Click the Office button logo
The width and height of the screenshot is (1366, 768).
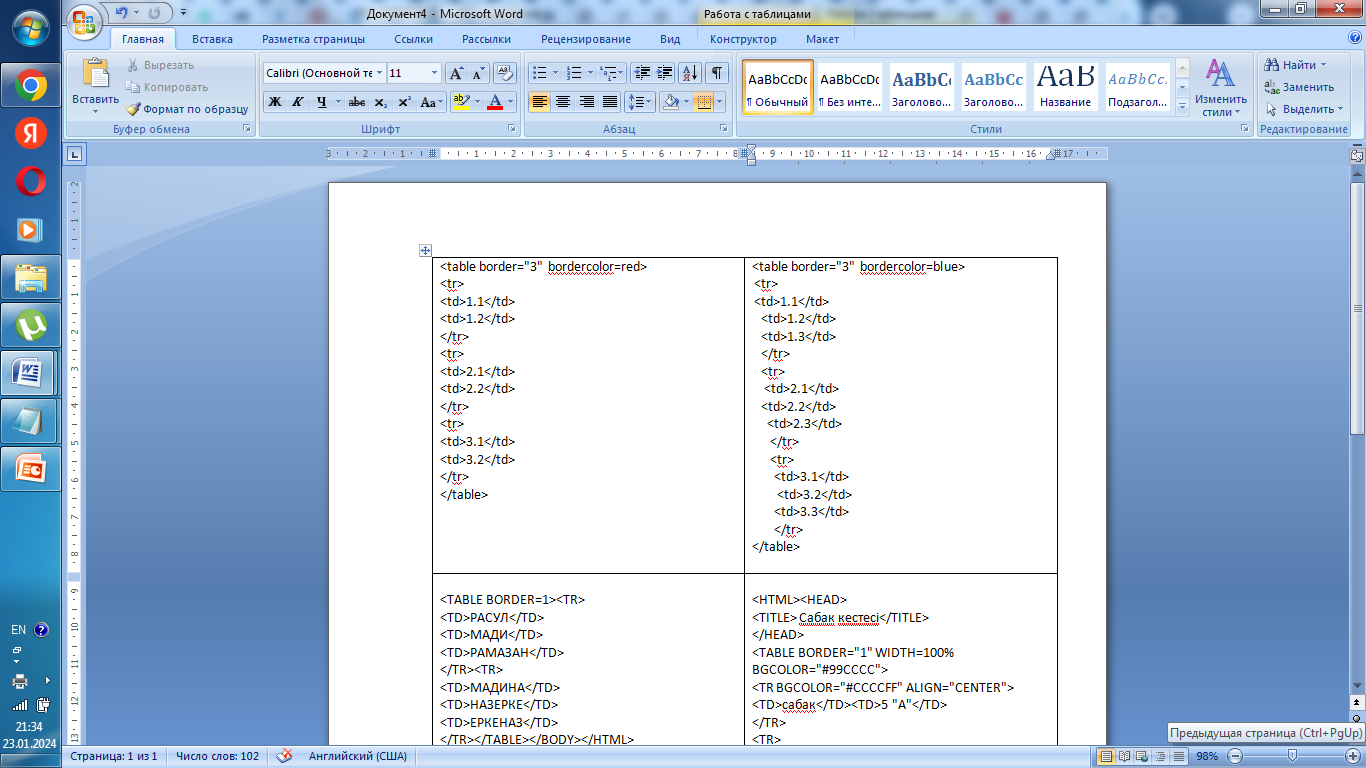[85, 20]
